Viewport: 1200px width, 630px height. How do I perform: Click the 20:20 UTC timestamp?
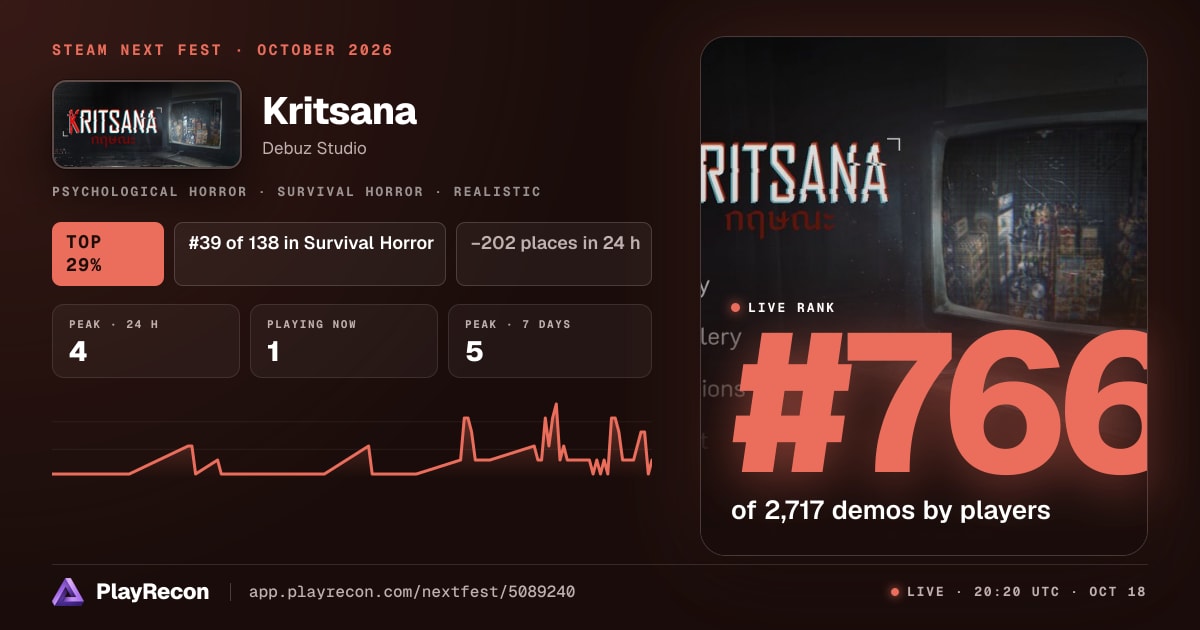click(1017, 592)
